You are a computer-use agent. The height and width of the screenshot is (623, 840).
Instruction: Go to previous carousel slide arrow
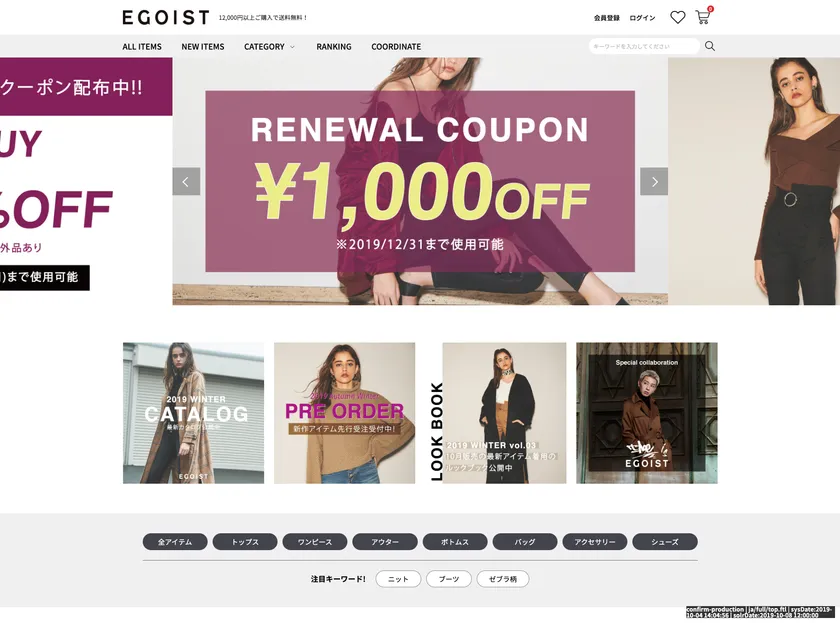[186, 182]
